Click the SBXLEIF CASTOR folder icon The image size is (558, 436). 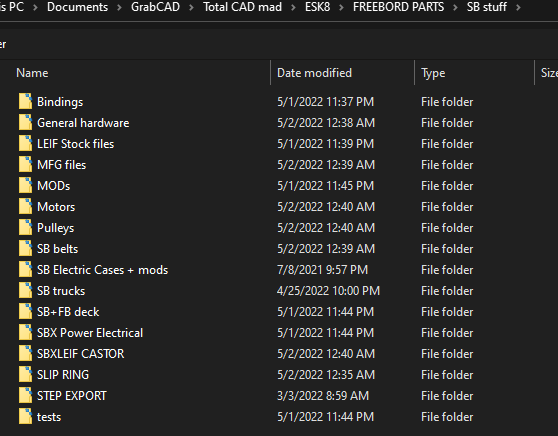[x=25, y=353]
